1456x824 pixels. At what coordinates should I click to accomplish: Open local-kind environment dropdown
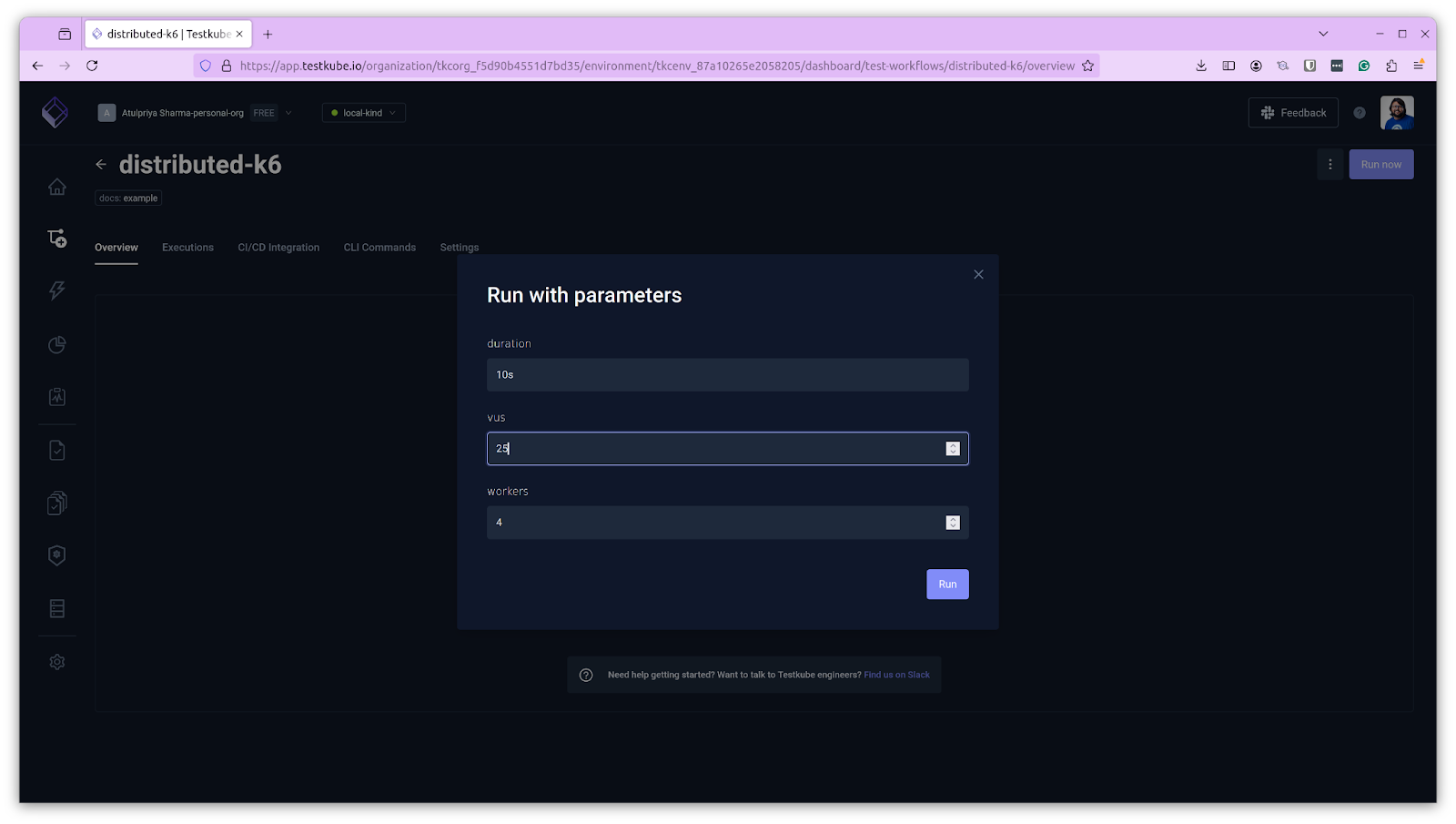(x=363, y=113)
